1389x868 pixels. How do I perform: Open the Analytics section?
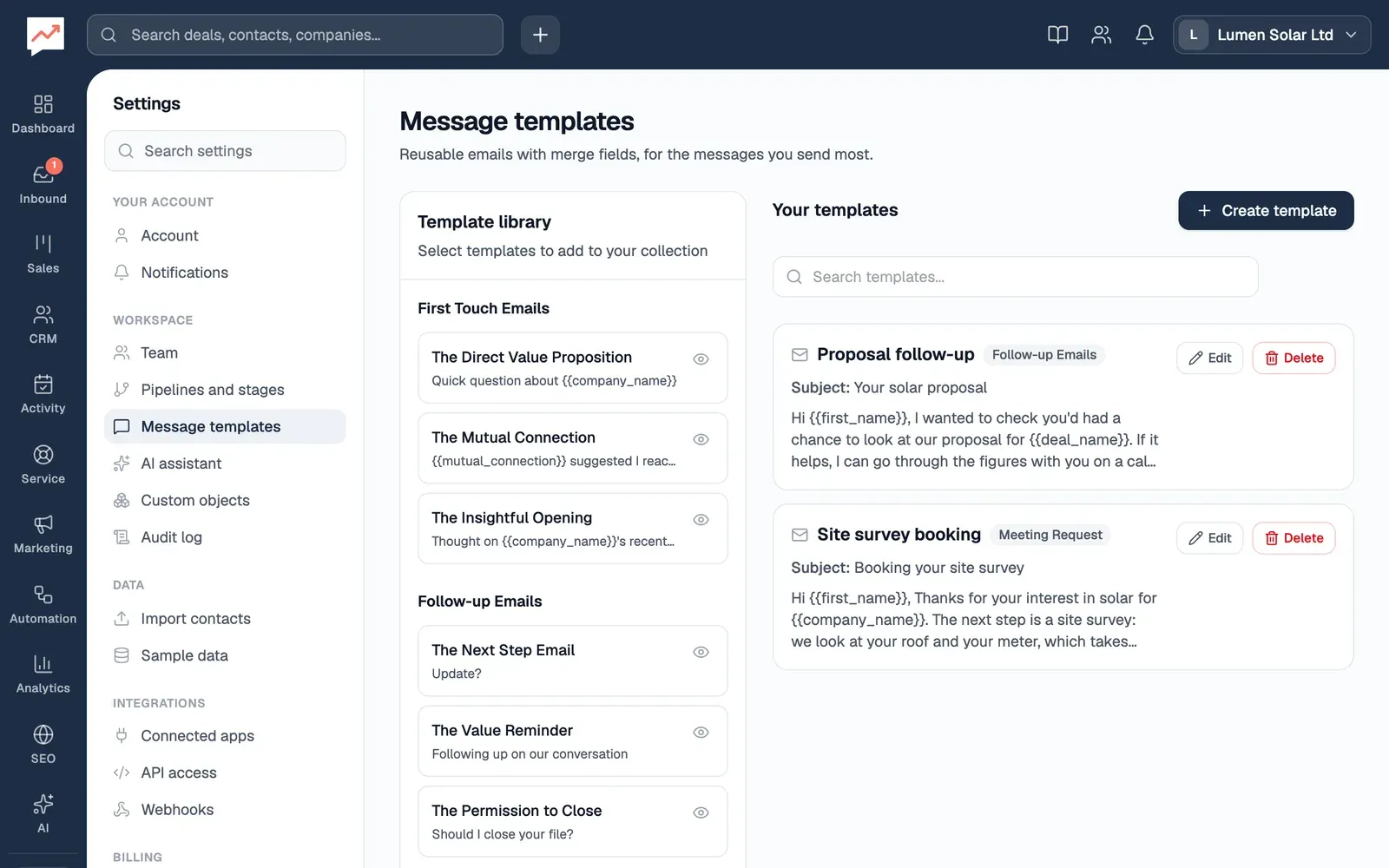pyautogui.click(x=43, y=674)
